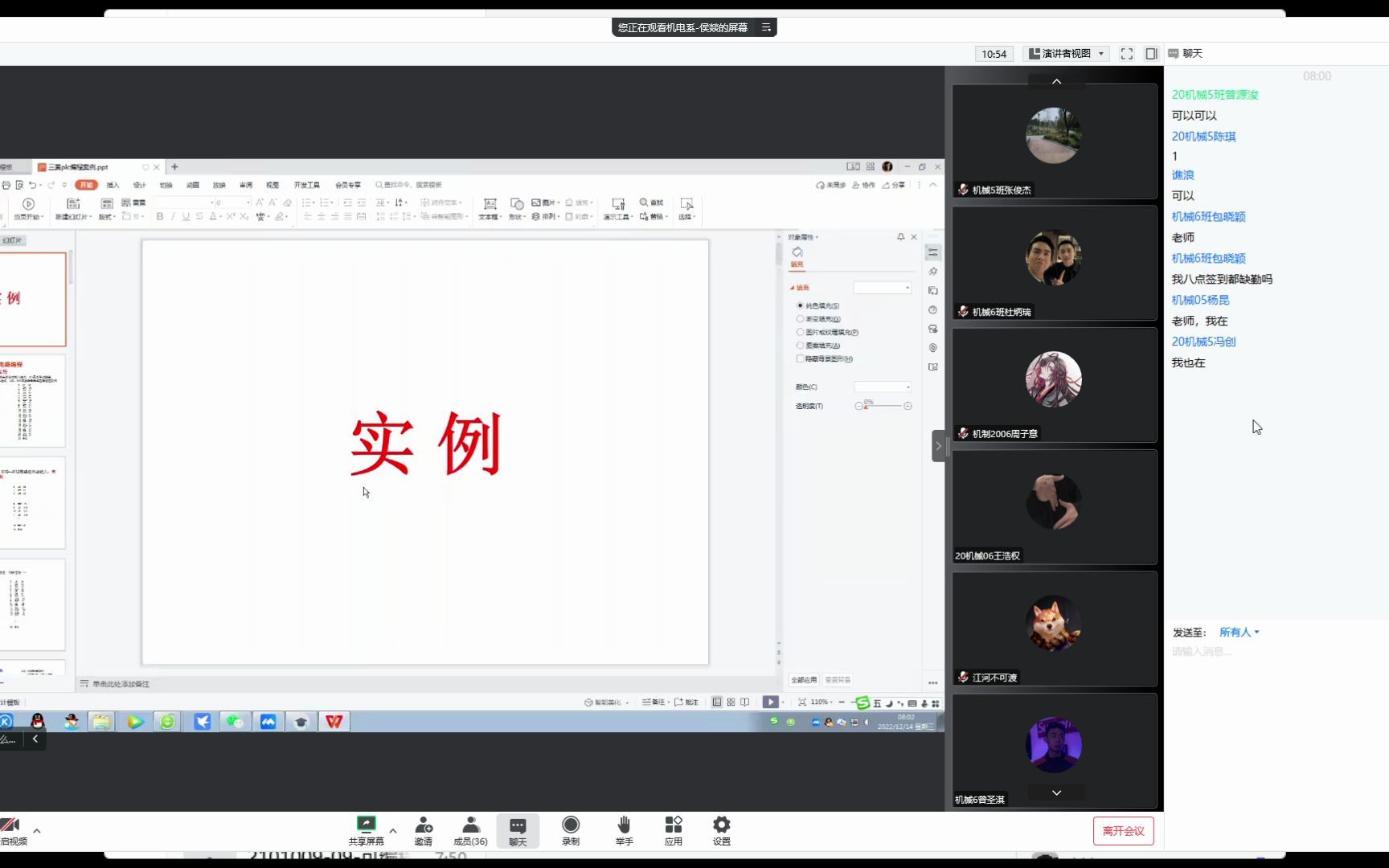Click the share button in WPS

[x=893, y=185]
